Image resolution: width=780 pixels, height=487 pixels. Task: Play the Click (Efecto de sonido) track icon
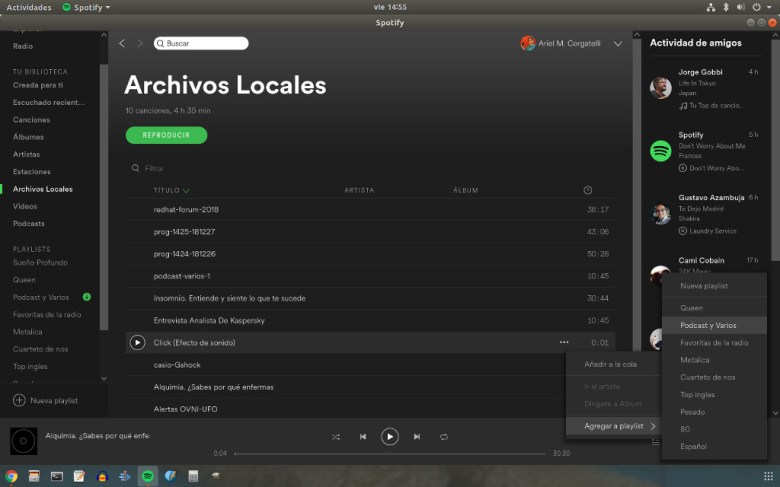pos(137,342)
